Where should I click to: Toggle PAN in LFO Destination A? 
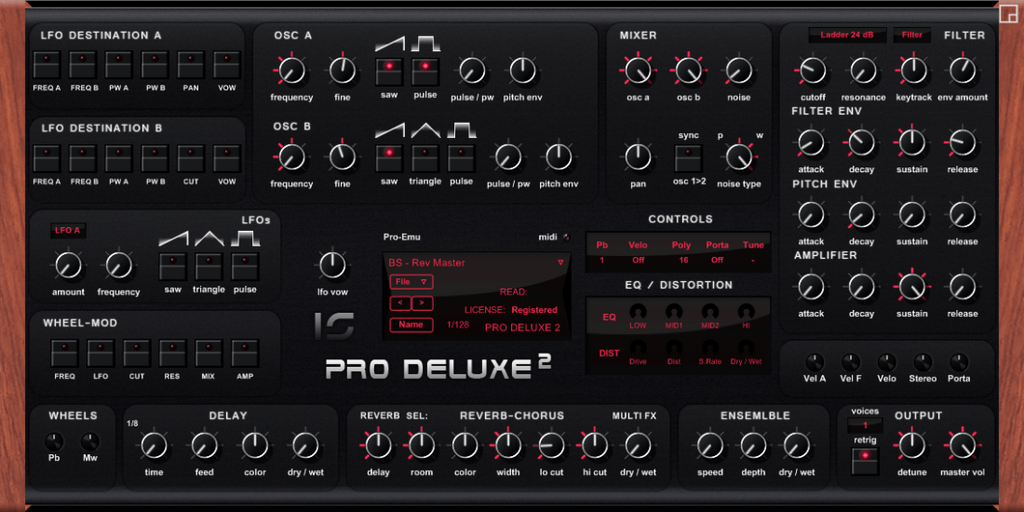click(x=191, y=65)
